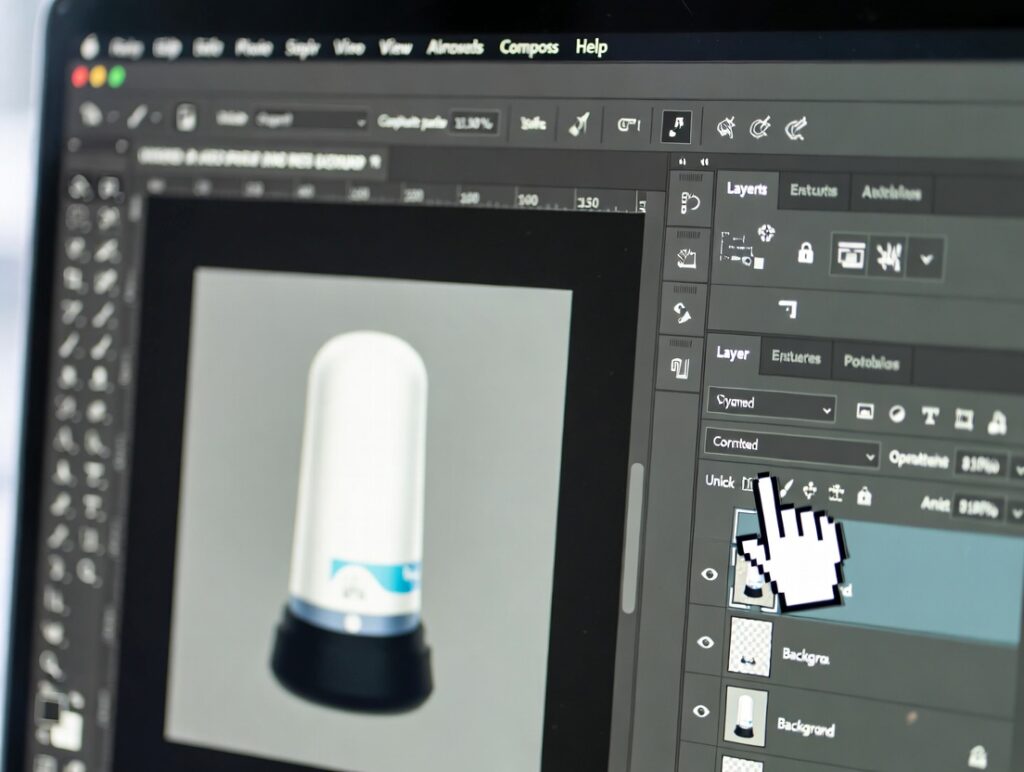Screen dimensions: 1024x772
Task: Click the highlighted music-note icon in options bar
Action: (676, 126)
